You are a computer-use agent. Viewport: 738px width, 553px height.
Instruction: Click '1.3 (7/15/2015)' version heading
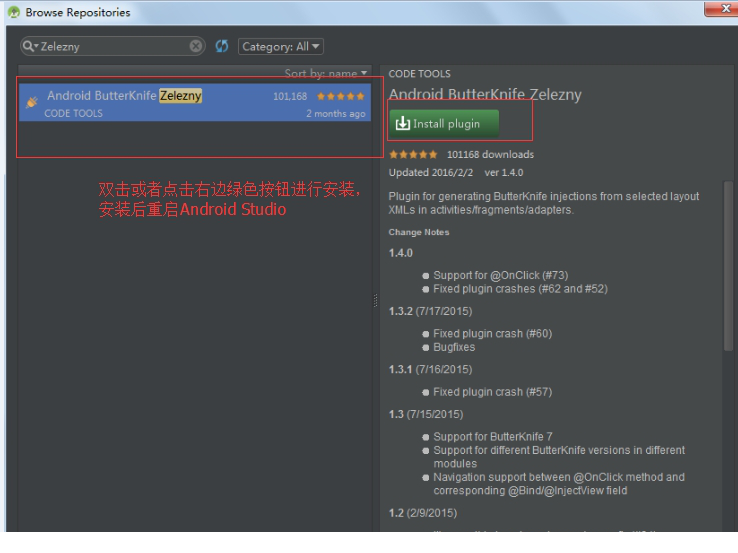(x=426, y=414)
